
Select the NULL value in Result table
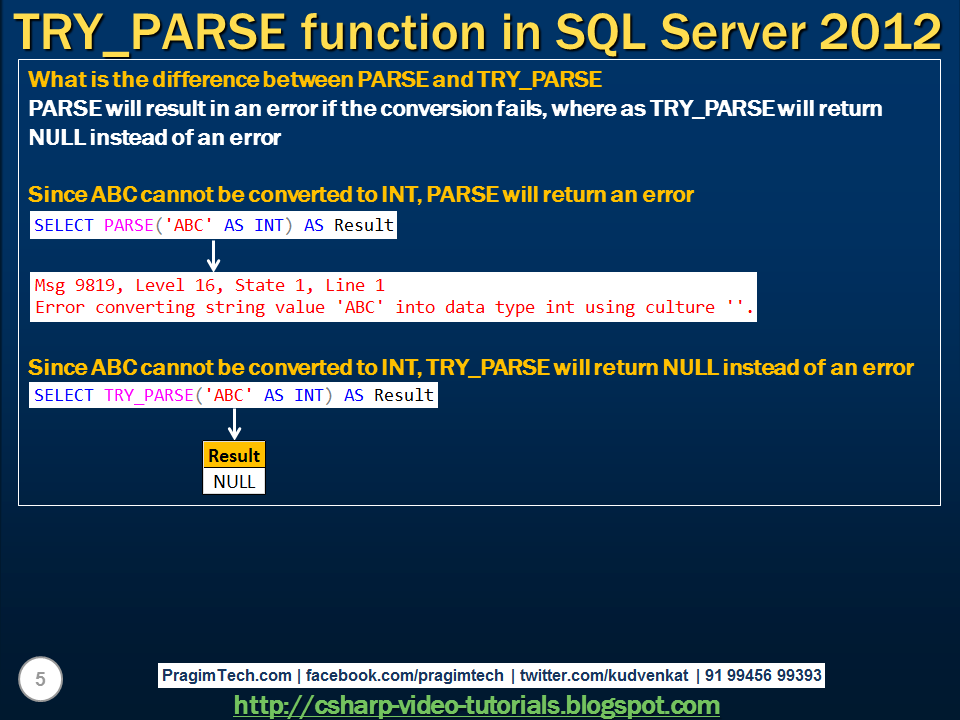pos(234,481)
